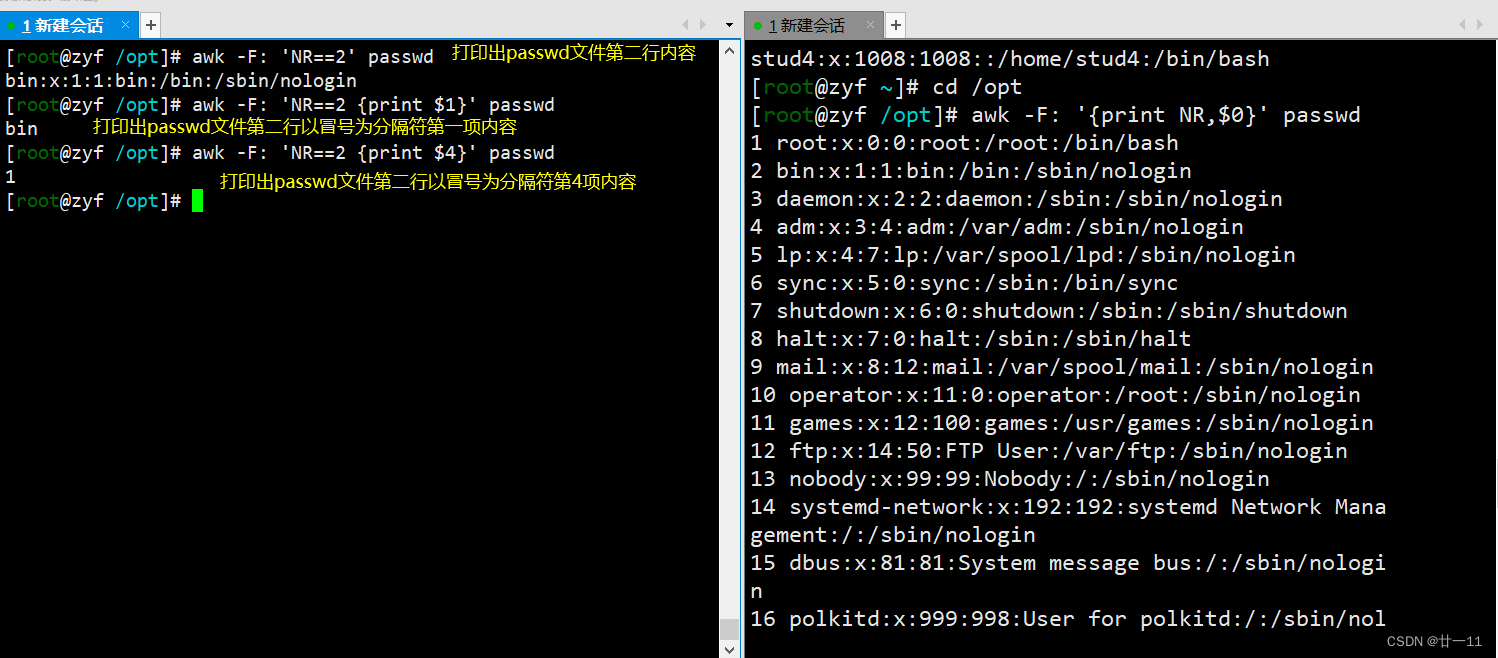The image size is (1498, 658).
Task: Click the output bin:x:1:1:bin:/bin:/sbin/nologin in left terminal
Action: click(181, 81)
